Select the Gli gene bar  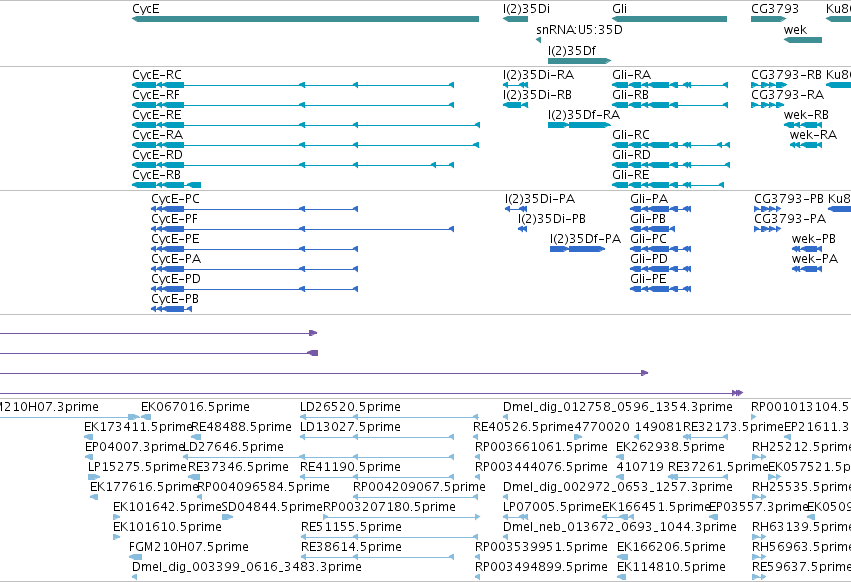(x=669, y=19)
